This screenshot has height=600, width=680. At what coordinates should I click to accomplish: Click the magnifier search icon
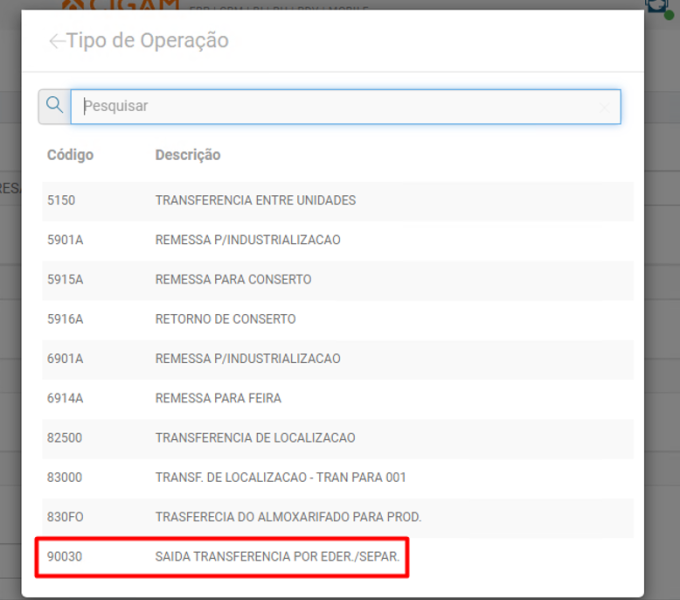(55, 106)
